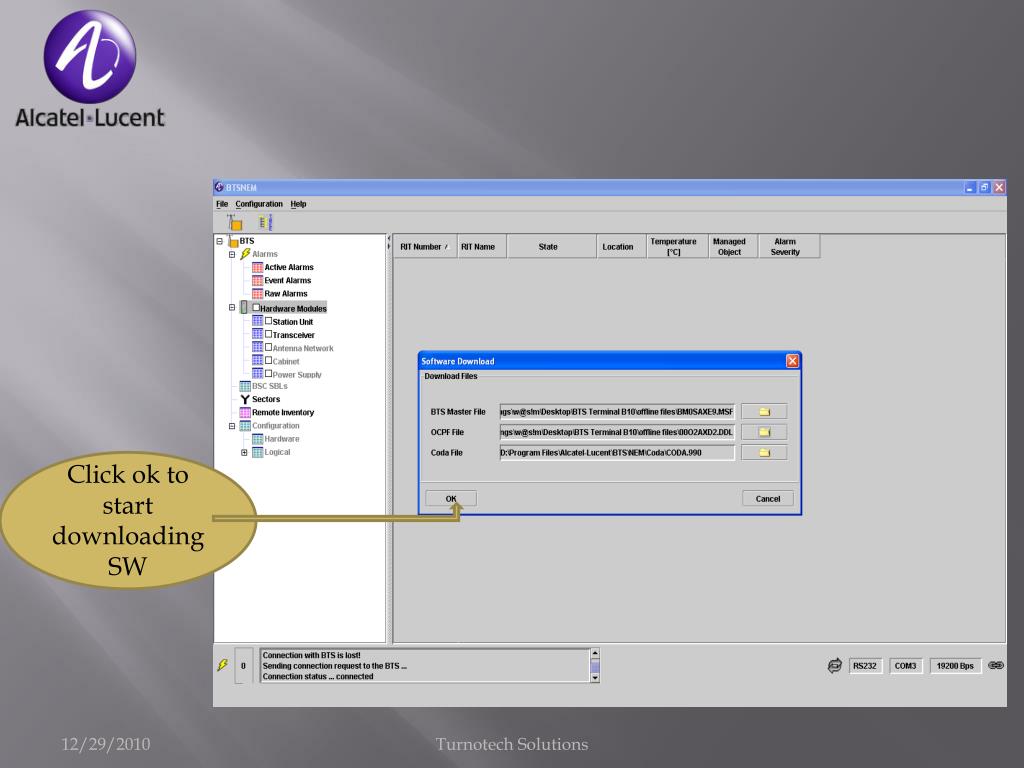Click the Cabinet table icon
Viewport: 1024px width, 768px height.
click(257, 360)
